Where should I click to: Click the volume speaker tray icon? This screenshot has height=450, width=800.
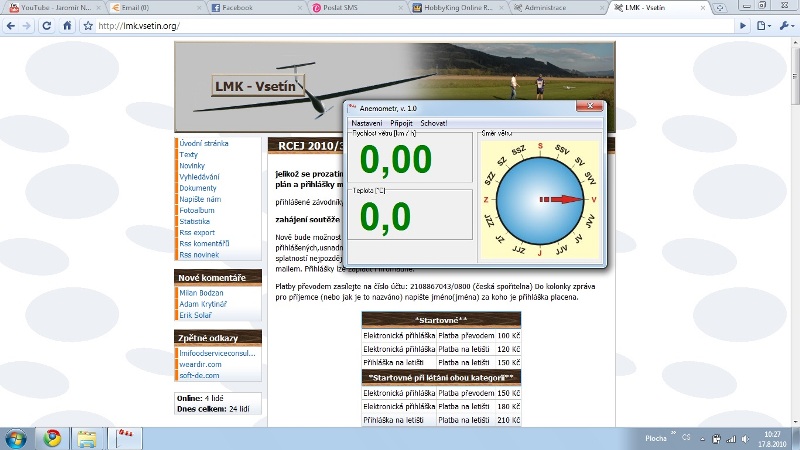click(x=745, y=439)
